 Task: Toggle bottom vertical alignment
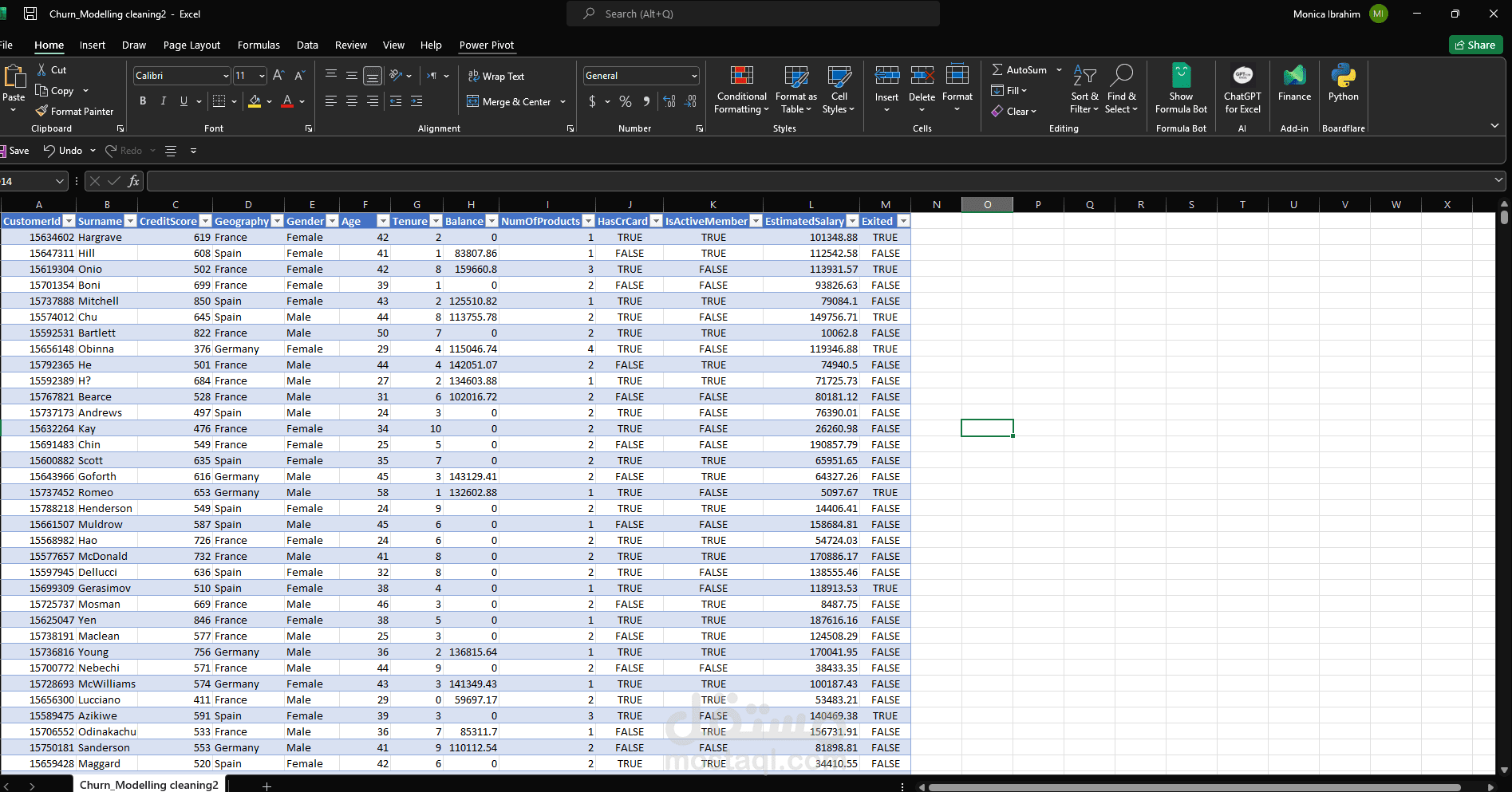pos(373,76)
